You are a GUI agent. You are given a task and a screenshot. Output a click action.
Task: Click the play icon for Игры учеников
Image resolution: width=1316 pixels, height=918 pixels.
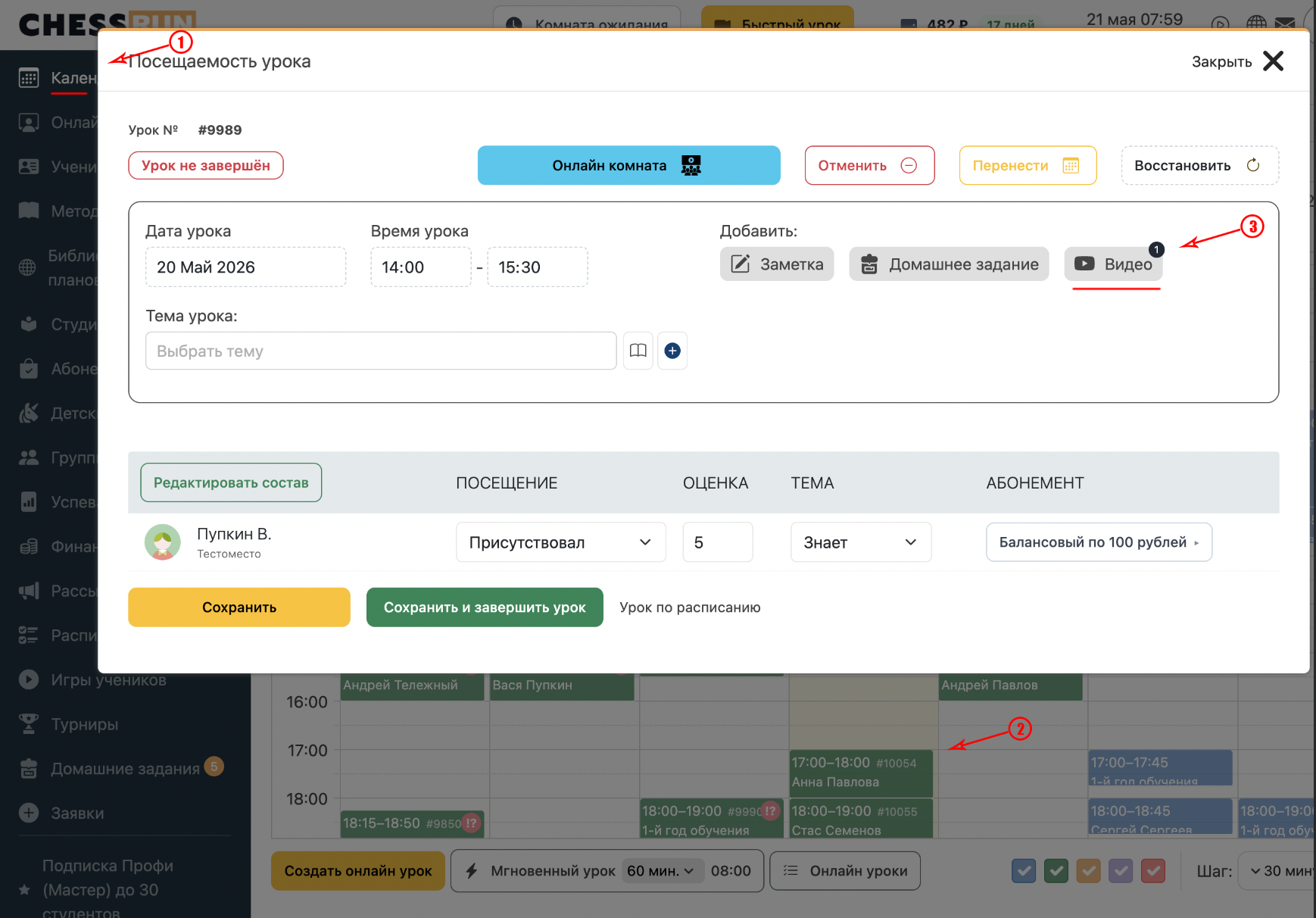tap(29, 679)
